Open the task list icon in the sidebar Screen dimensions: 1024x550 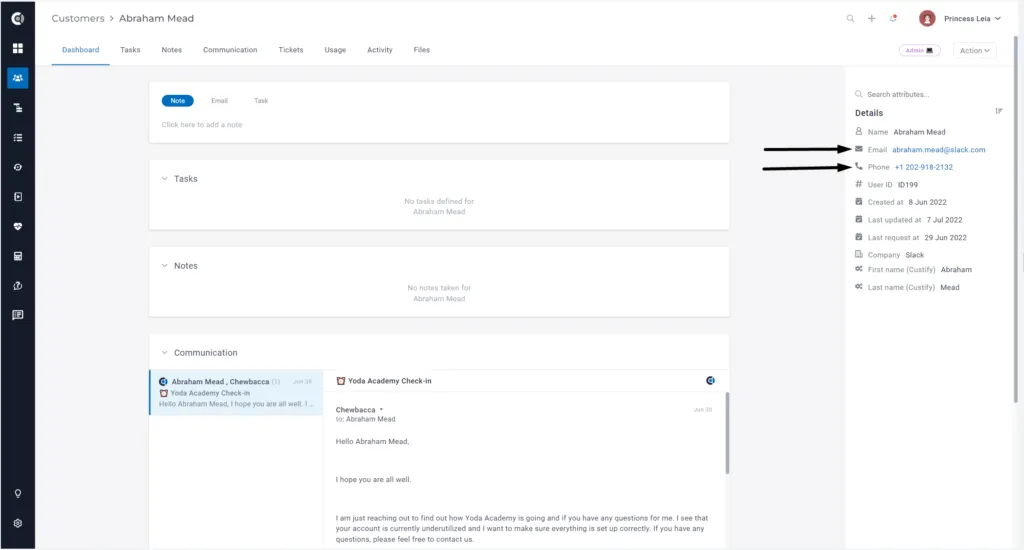pyautogui.click(x=18, y=137)
